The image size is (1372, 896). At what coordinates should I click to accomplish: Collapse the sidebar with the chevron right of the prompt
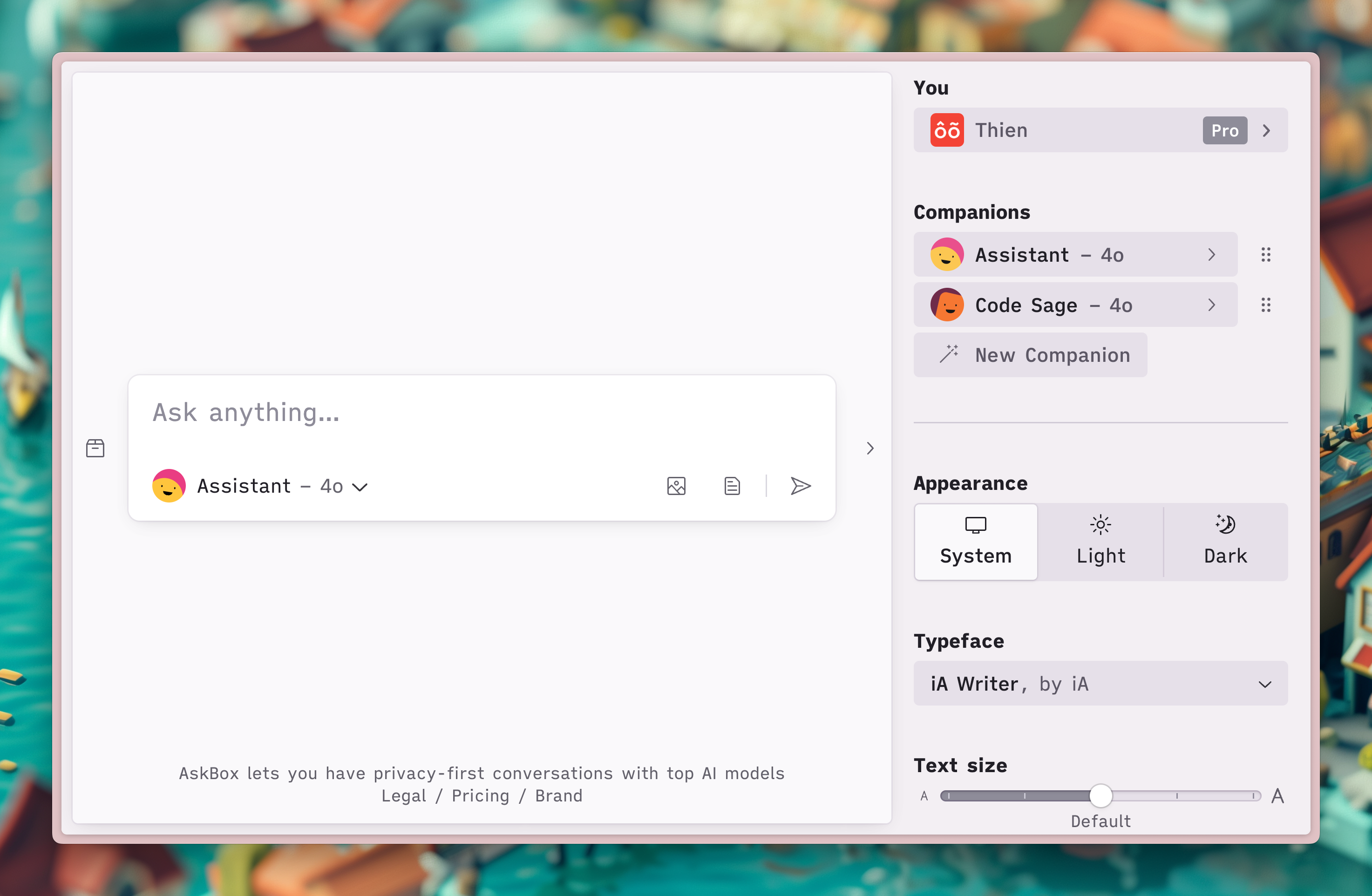pos(870,448)
